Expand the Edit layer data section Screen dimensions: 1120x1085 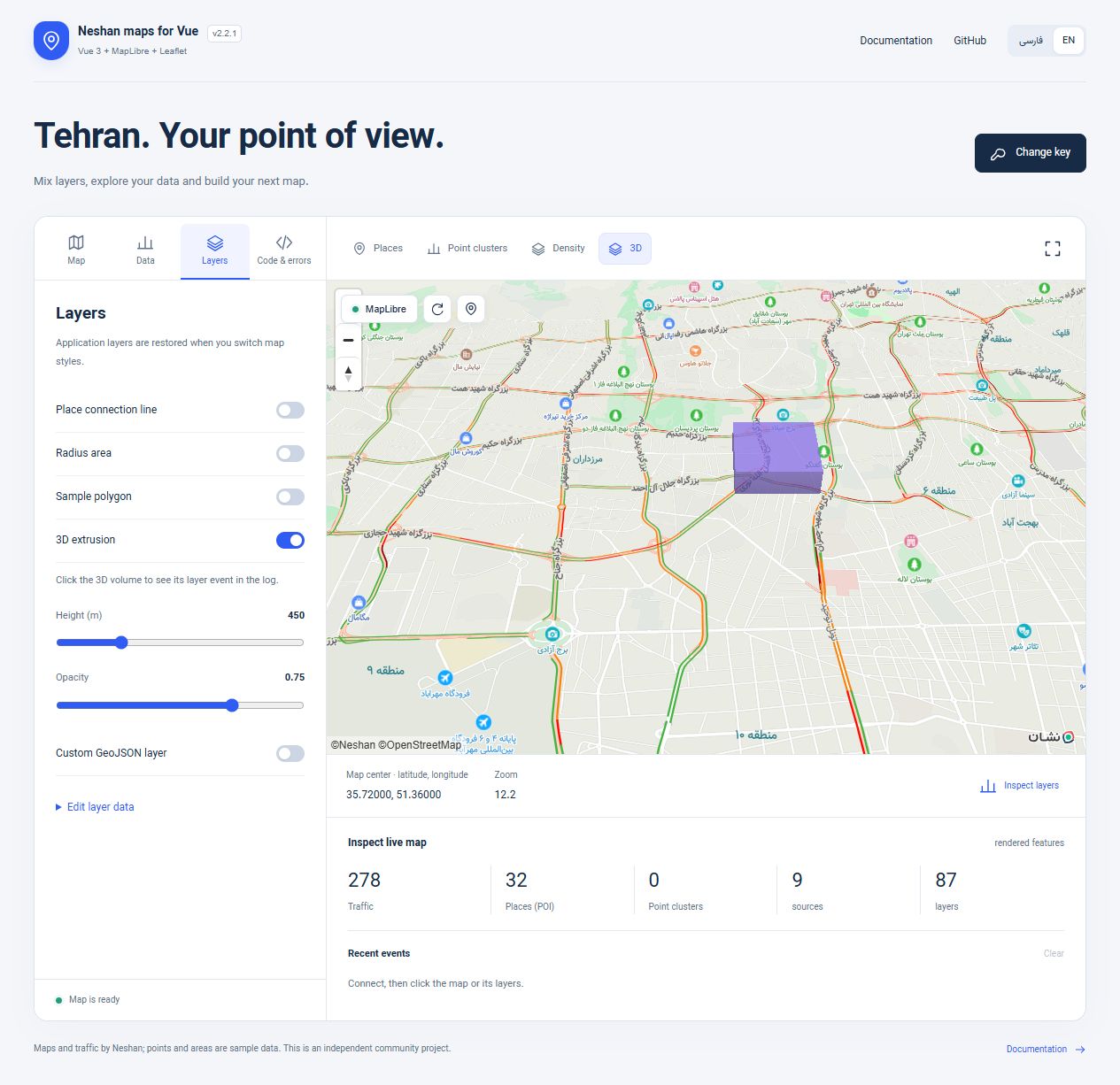tap(95, 807)
